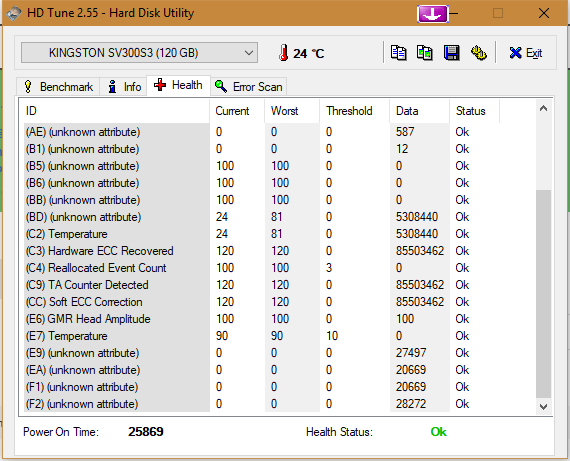Open the Error Scan tab

(x=249, y=87)
